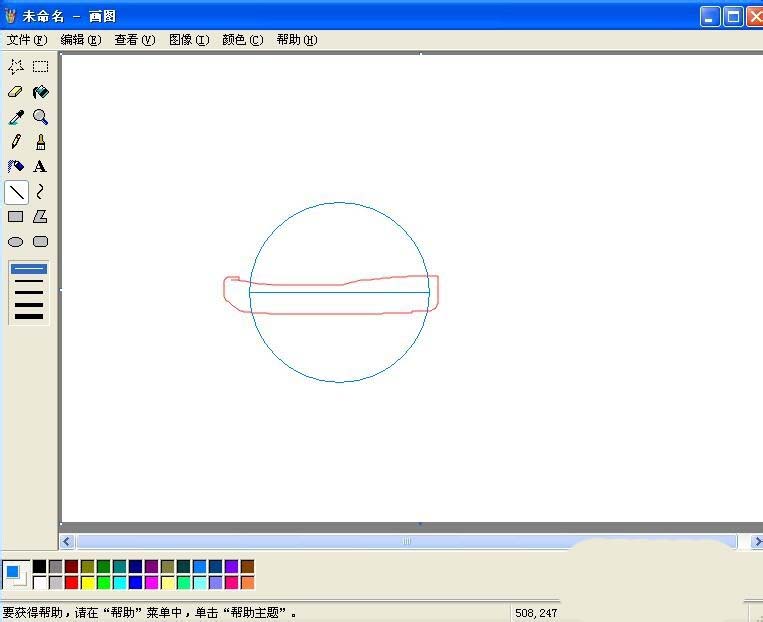
Task: Open the 图像(I) menu
Action: tap(189, 40)
